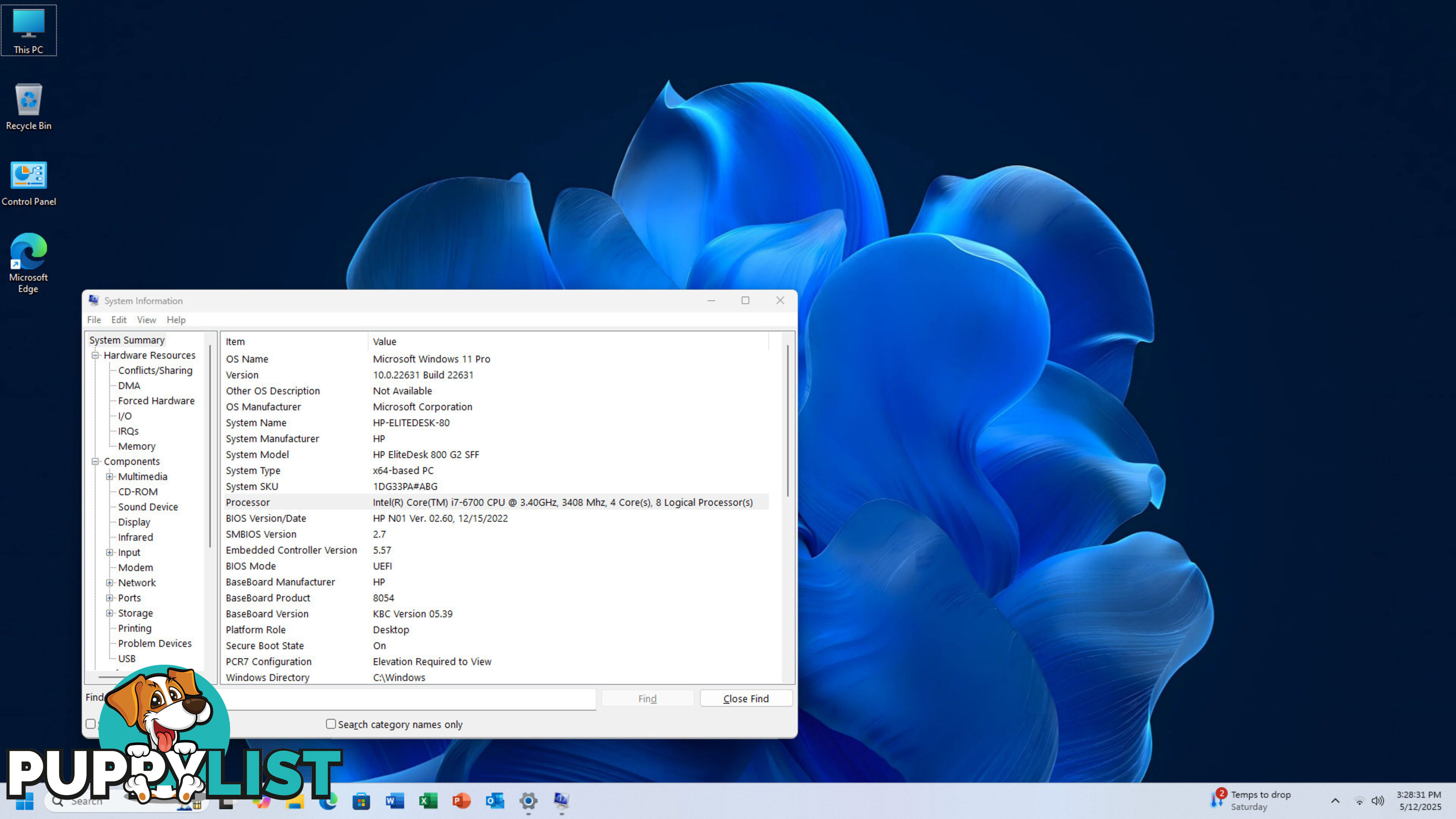Screen dimensions: 1456x819
Task: Launch Word from the taskbar
Action: click(394, 801)
